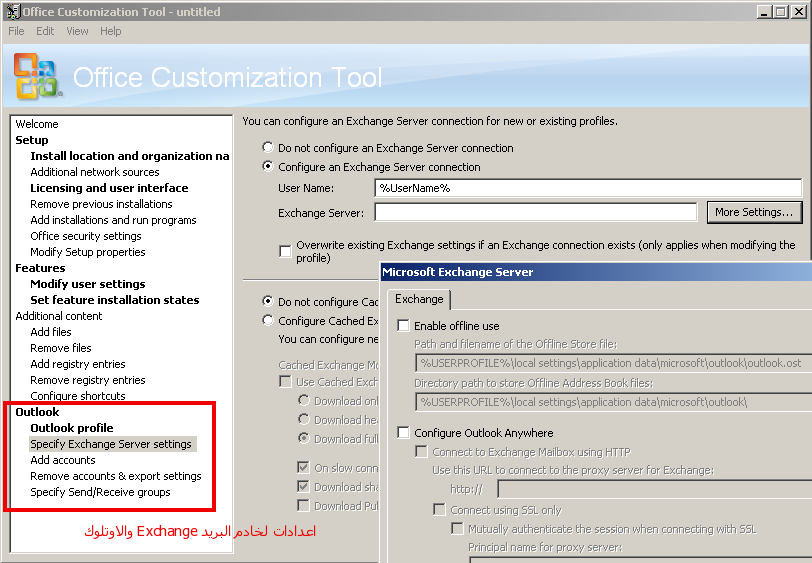
Task: Toggle 'Use Cached Exchange' checkbox
Action: click(285, 382)
